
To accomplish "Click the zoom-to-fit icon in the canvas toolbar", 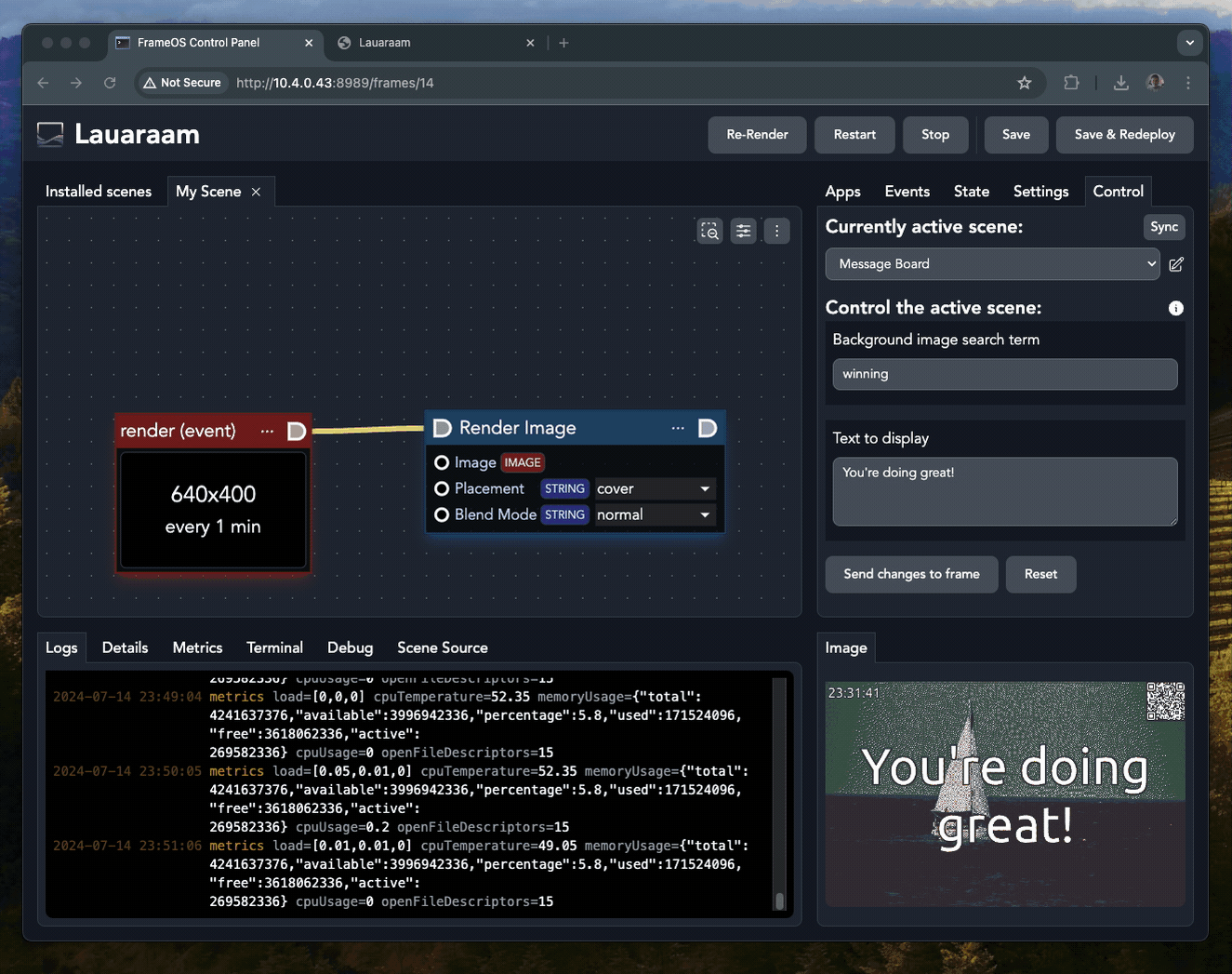I will [x=709, y=231].
